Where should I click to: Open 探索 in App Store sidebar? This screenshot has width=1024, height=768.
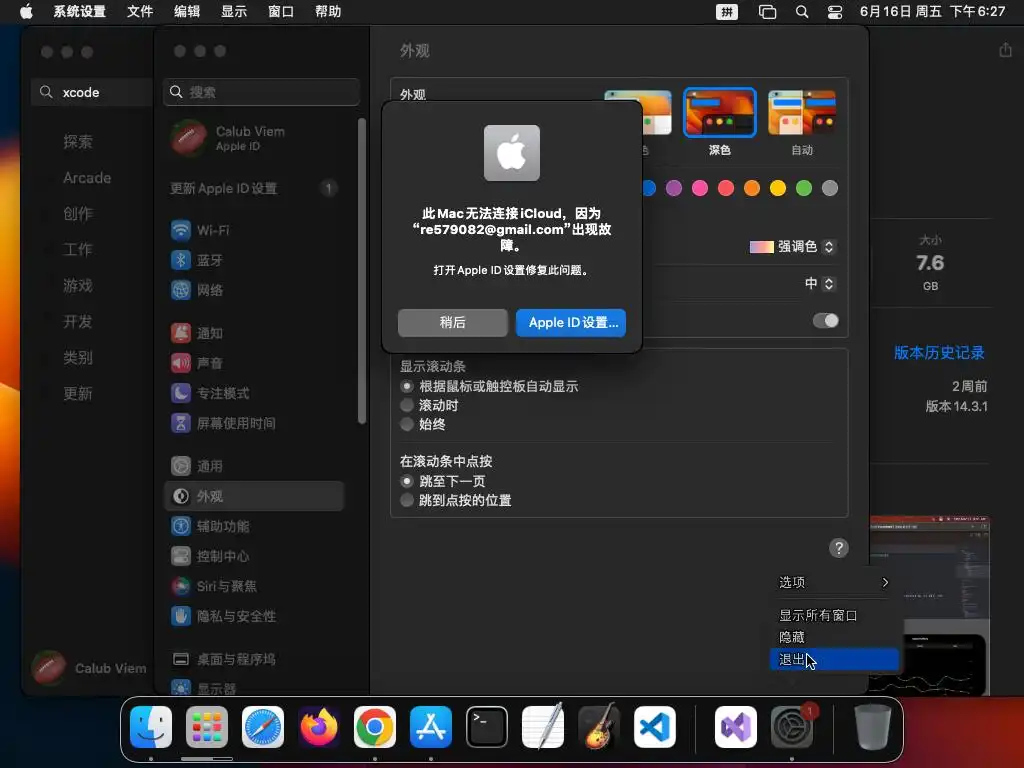(x=78, y=142)
